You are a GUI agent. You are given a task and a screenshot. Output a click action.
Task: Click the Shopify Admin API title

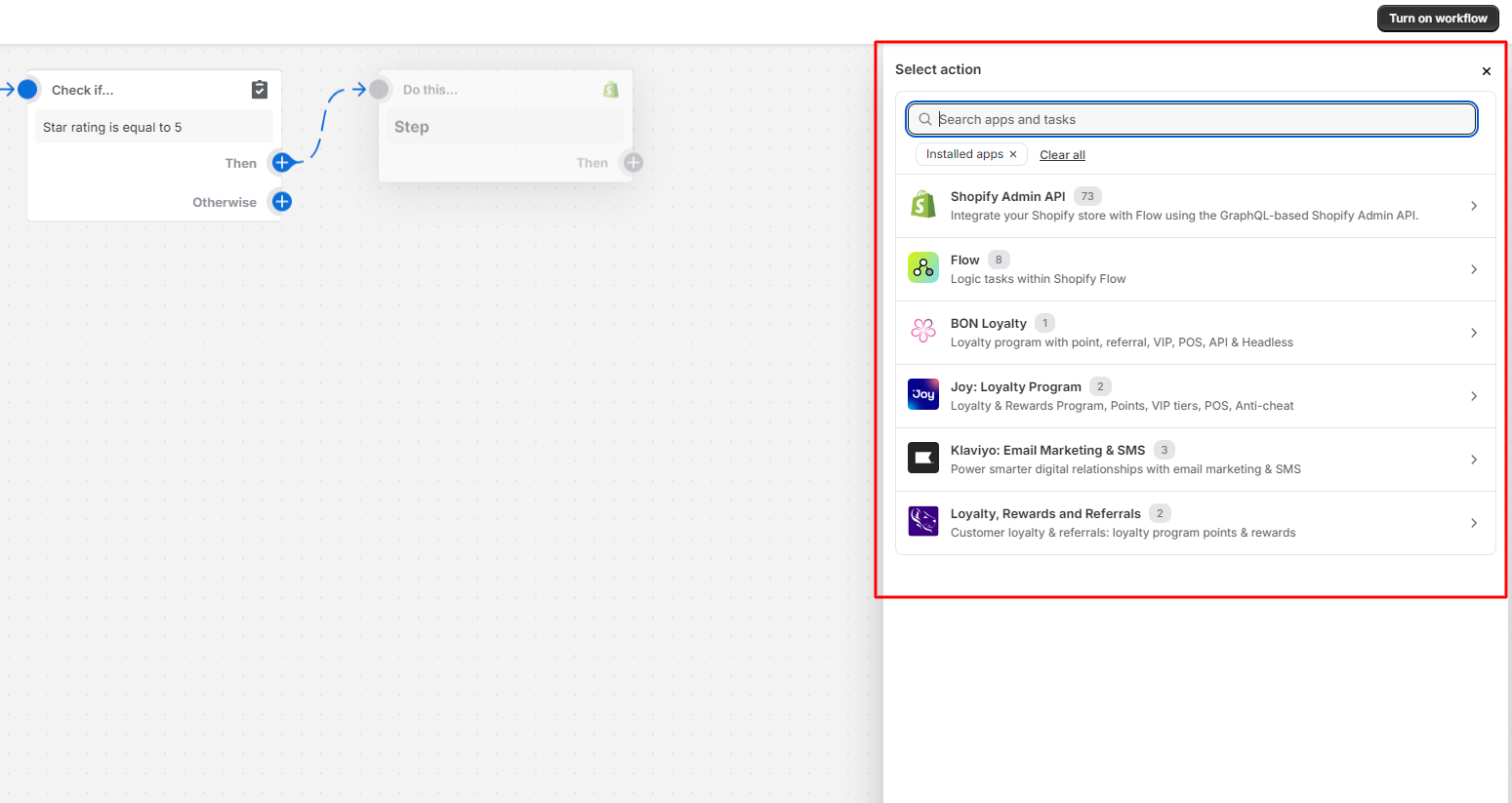(x=1008, y=196)
